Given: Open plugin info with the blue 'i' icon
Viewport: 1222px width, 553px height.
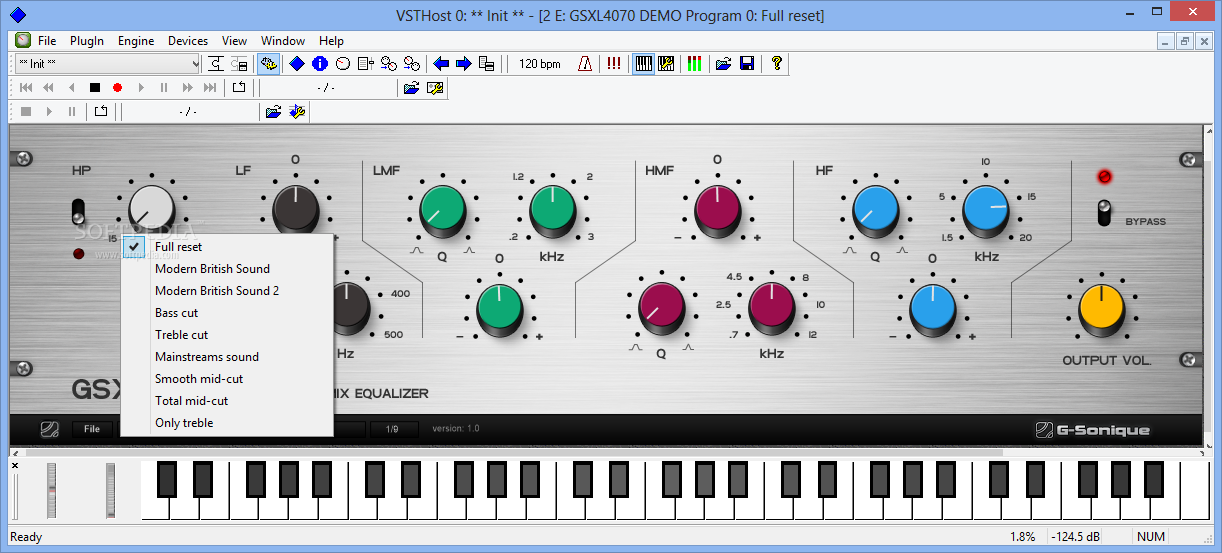Looking at the screenshot, I should pyautogui.click(x=320, y=63).
